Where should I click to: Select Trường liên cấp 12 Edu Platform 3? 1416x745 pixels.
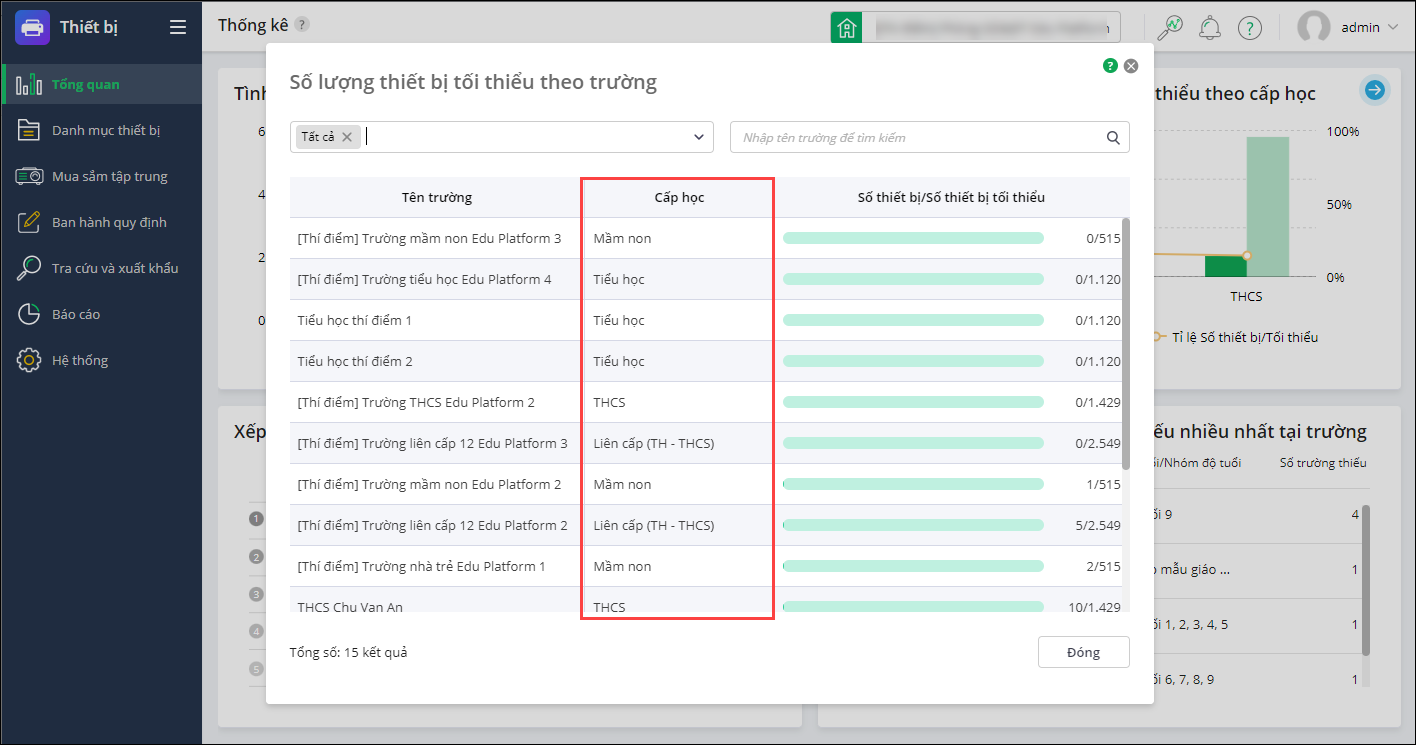coord(706,443)
